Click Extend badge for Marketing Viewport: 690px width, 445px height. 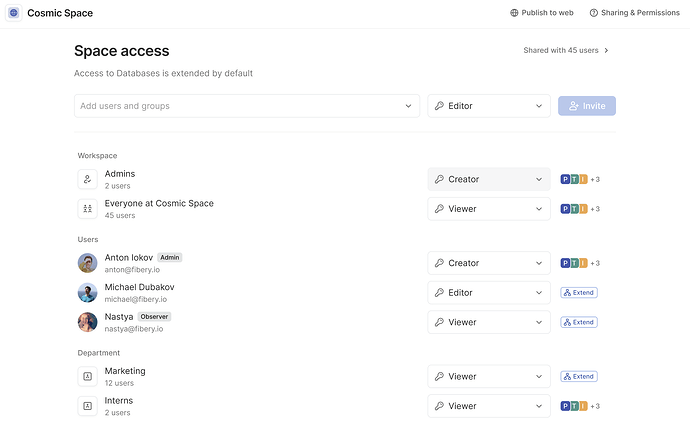coord(579,376)
